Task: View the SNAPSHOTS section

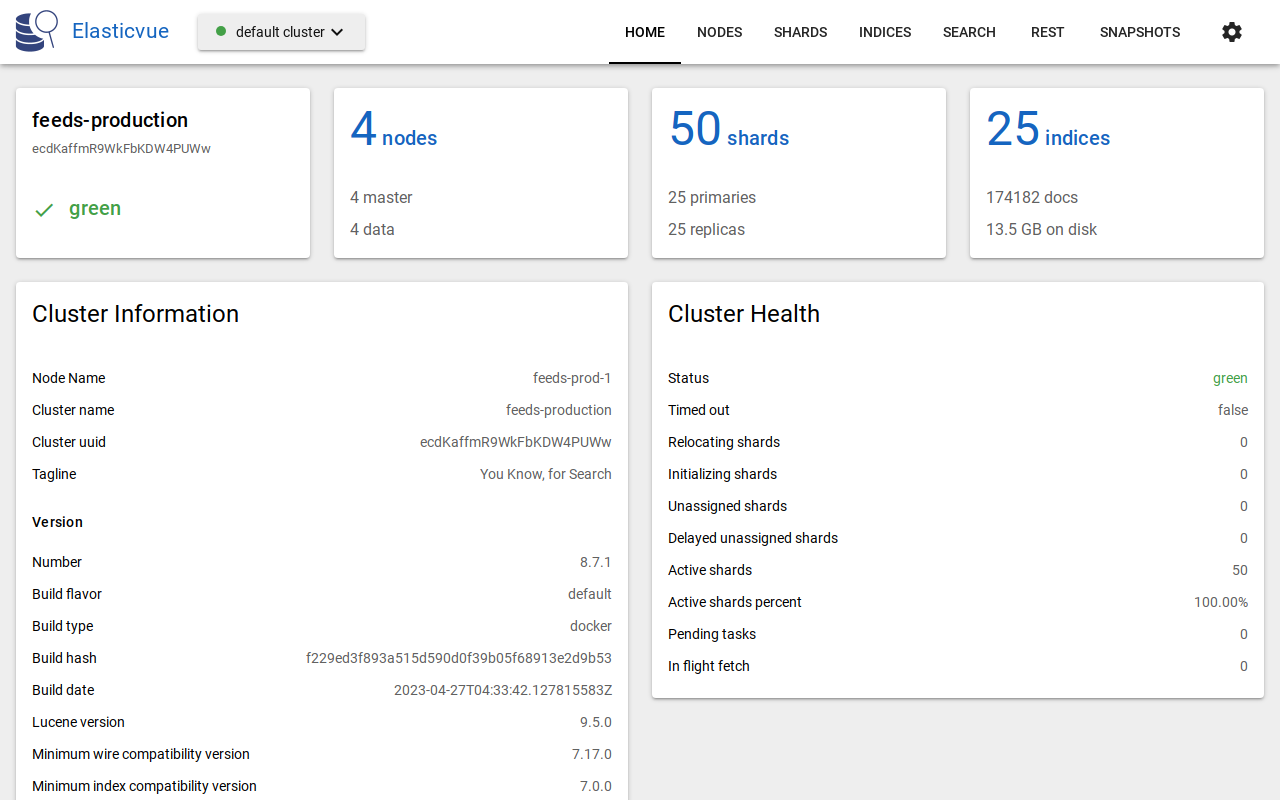Action: [1139, 31]
